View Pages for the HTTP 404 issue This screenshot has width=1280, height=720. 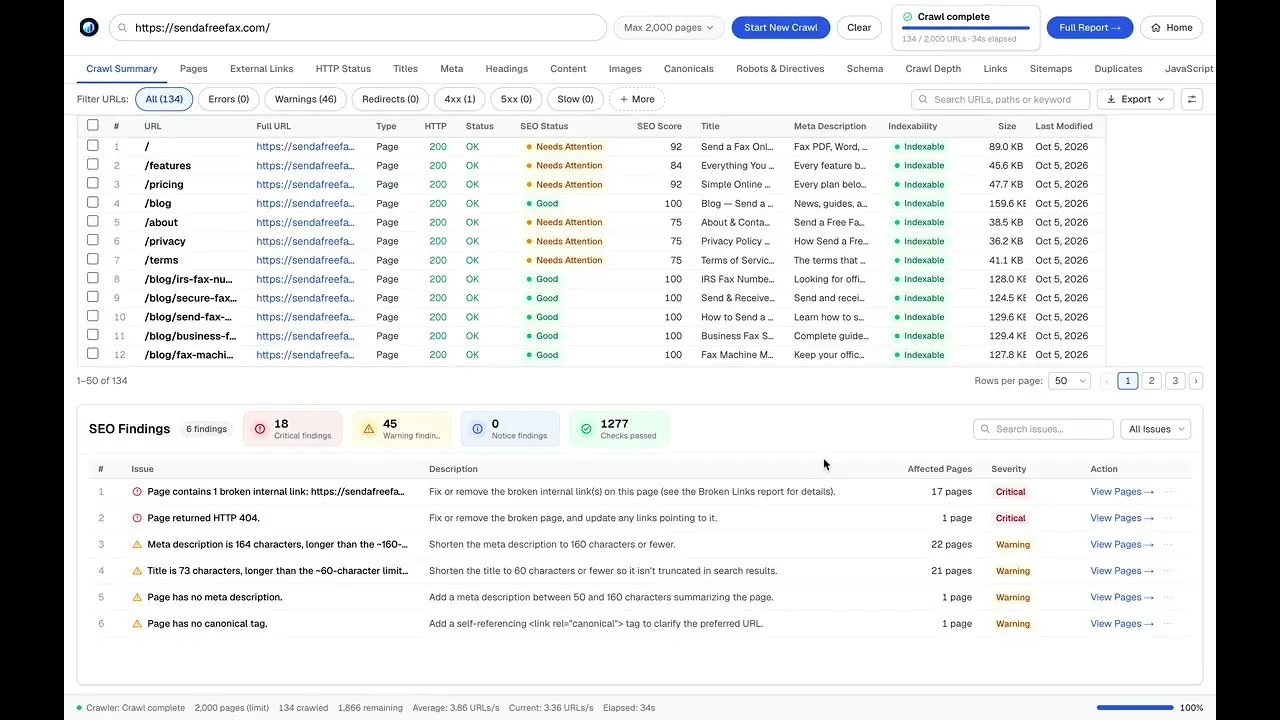(1122, 518)
